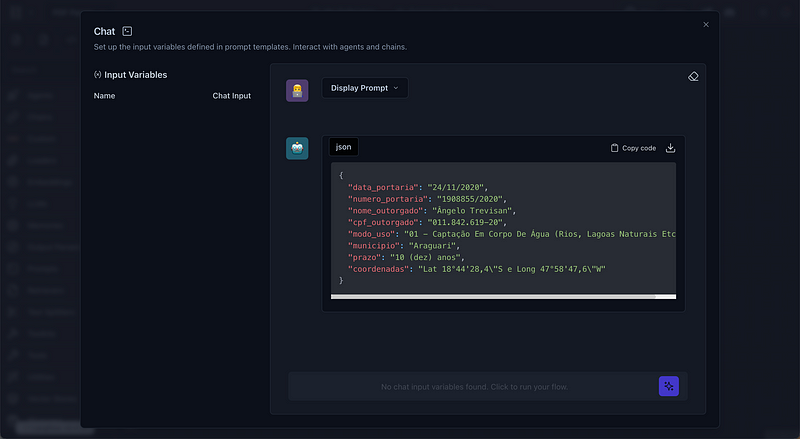This screenshot has width=800, height=439.
Task: Click the Name column header
Action: pos(104,96)
